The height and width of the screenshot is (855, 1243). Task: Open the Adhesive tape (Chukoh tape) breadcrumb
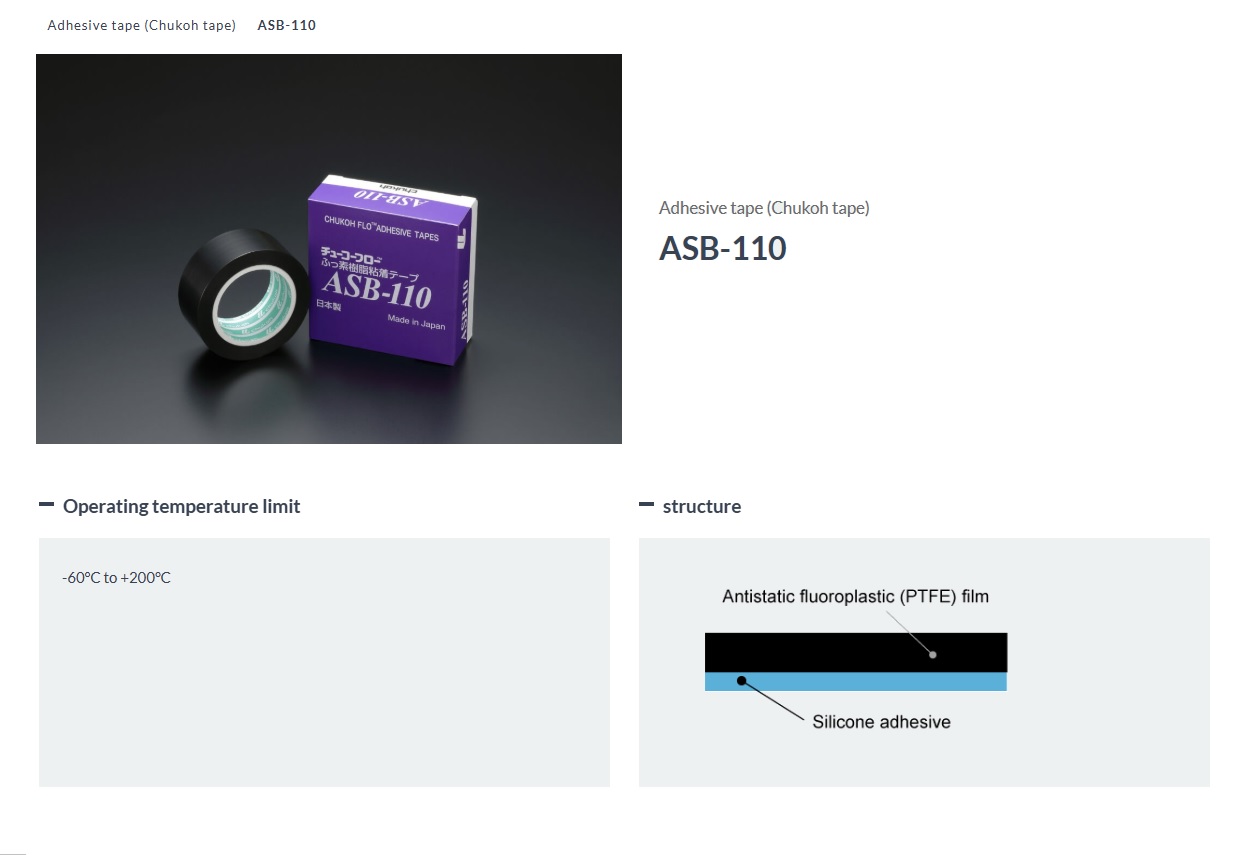[141, 25]
